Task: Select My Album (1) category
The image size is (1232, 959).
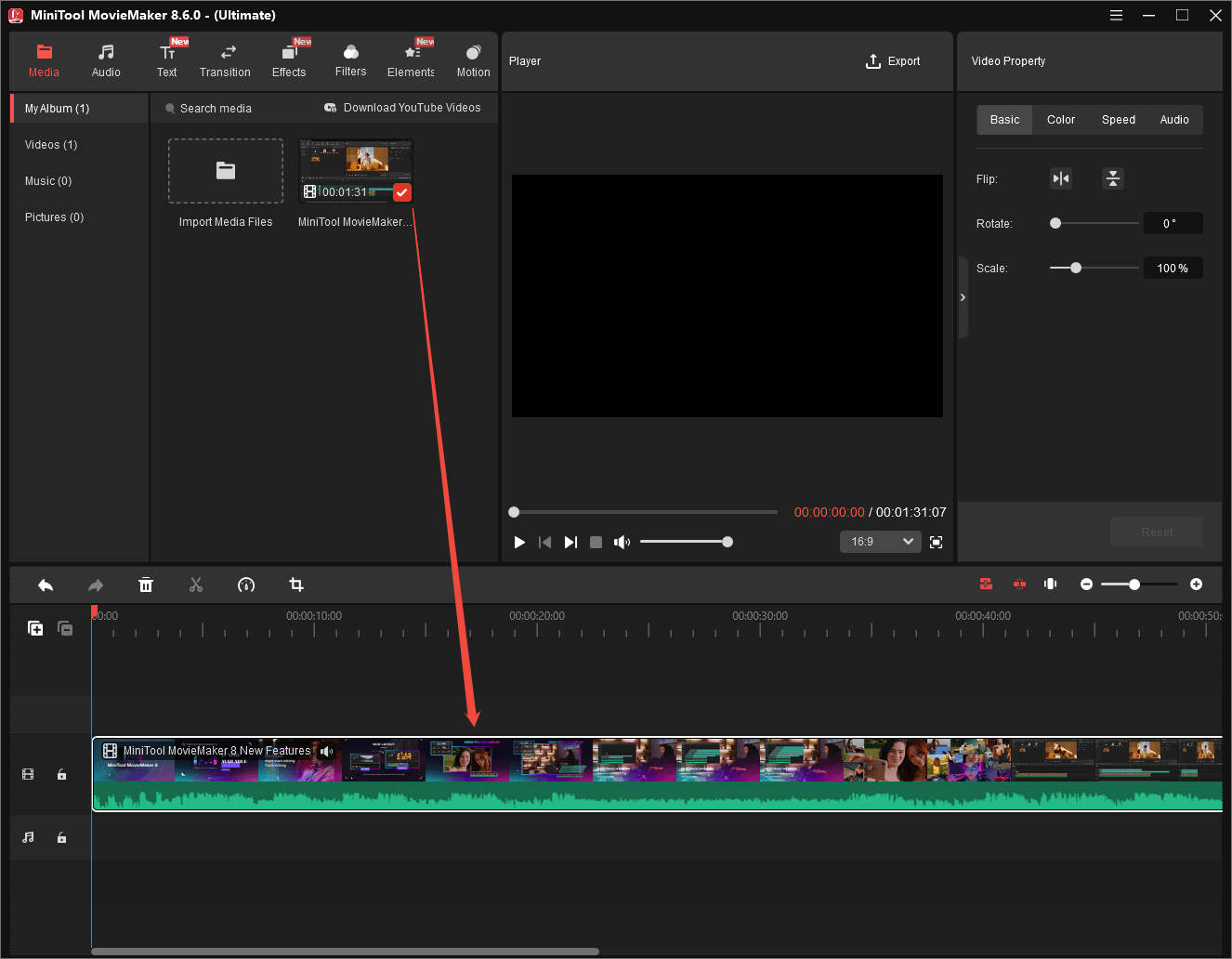Action: click(x=80, y=109)
